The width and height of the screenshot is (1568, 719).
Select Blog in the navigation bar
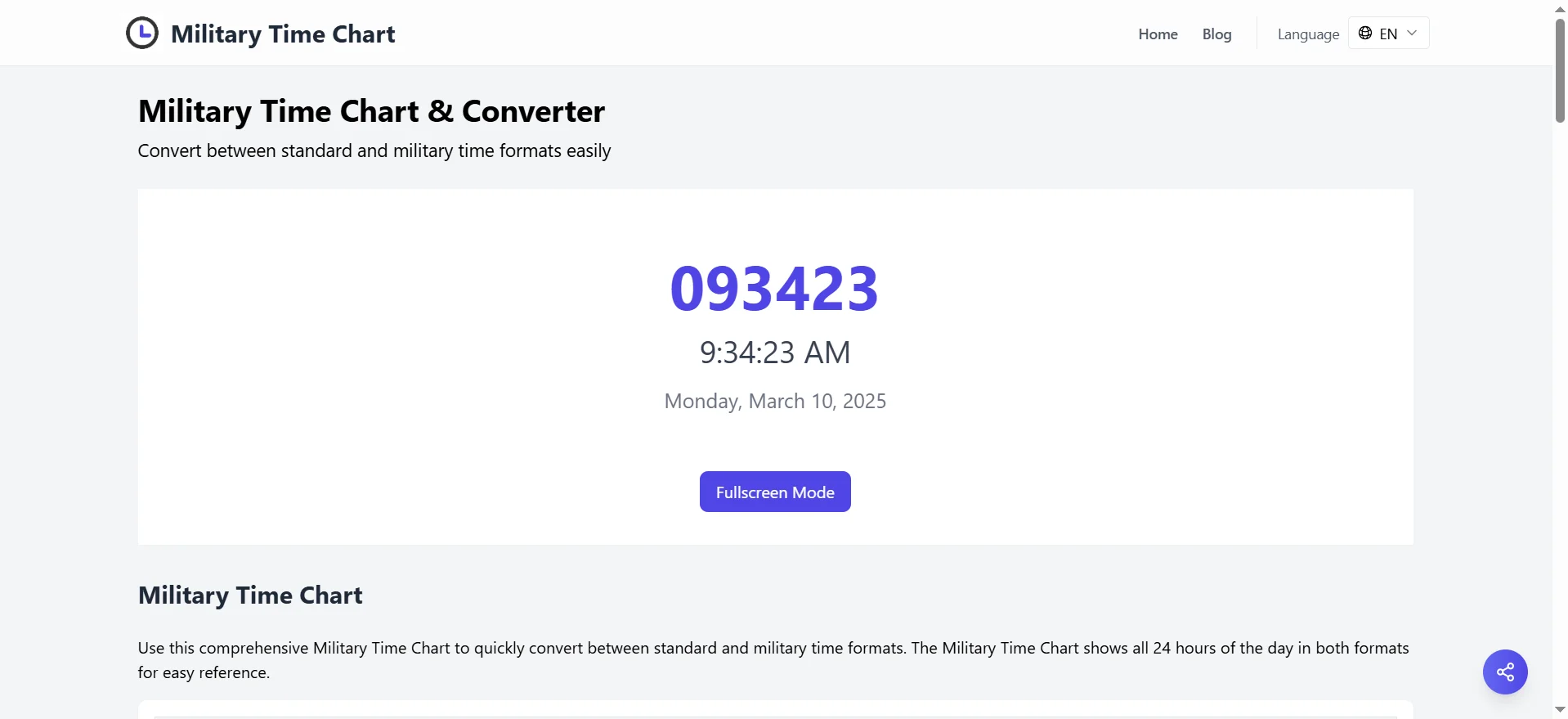[x=1216, y=34]
